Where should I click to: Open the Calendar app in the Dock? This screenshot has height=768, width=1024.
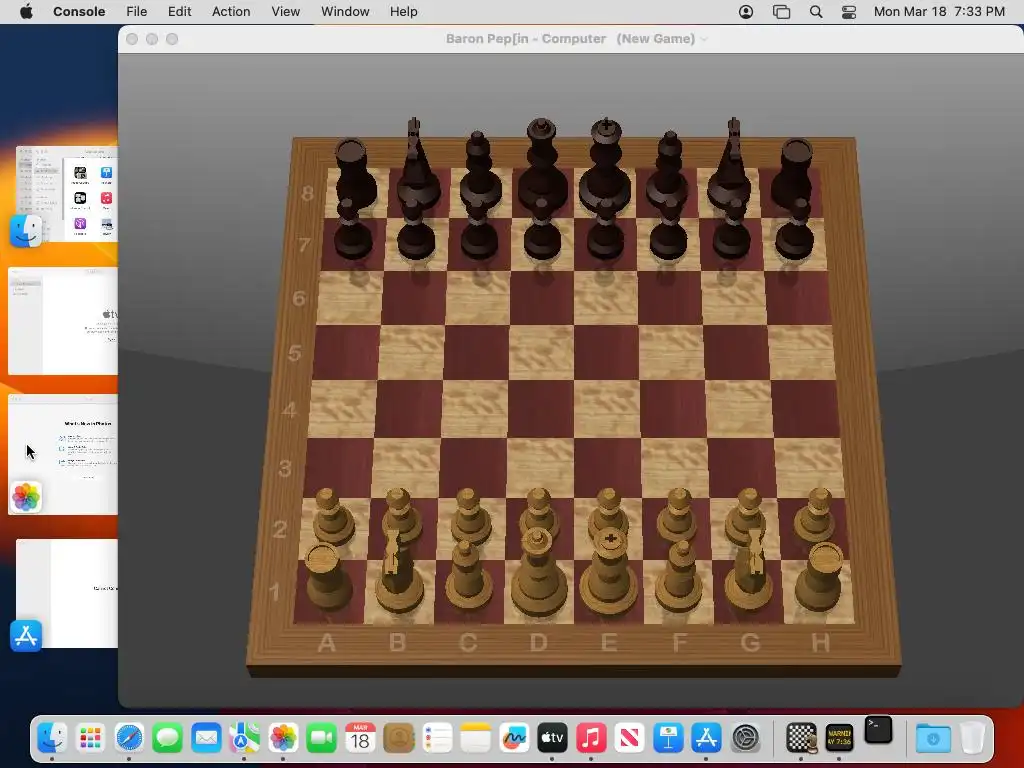point(360,738)
